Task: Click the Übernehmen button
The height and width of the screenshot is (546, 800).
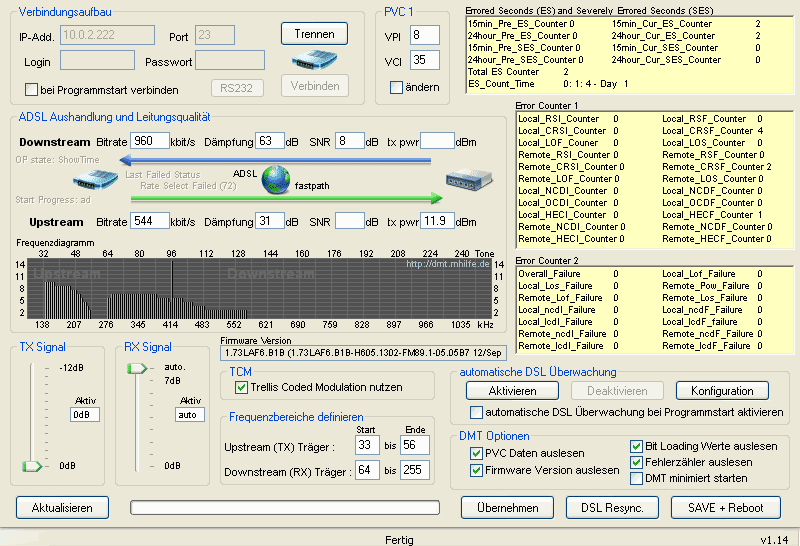Action: point(508,508)
